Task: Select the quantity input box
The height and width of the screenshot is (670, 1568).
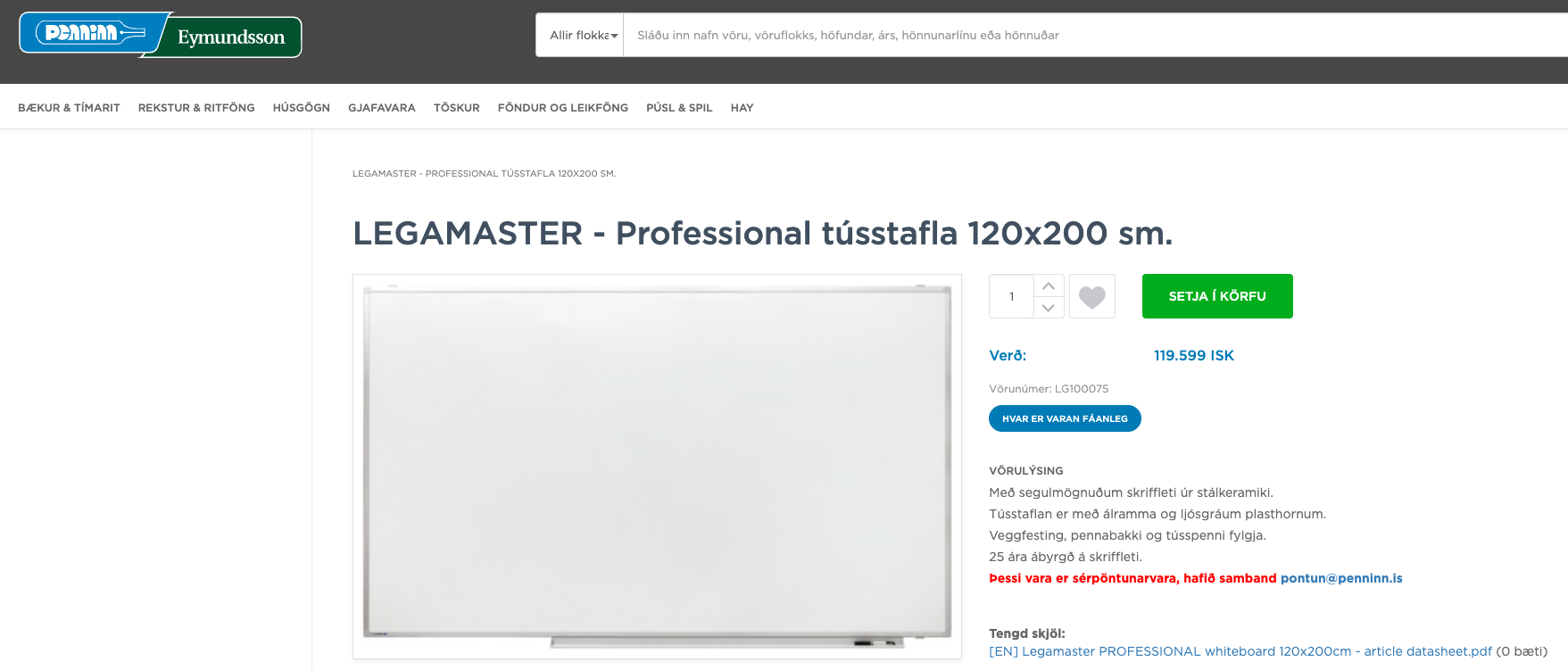Action: 1012,296
